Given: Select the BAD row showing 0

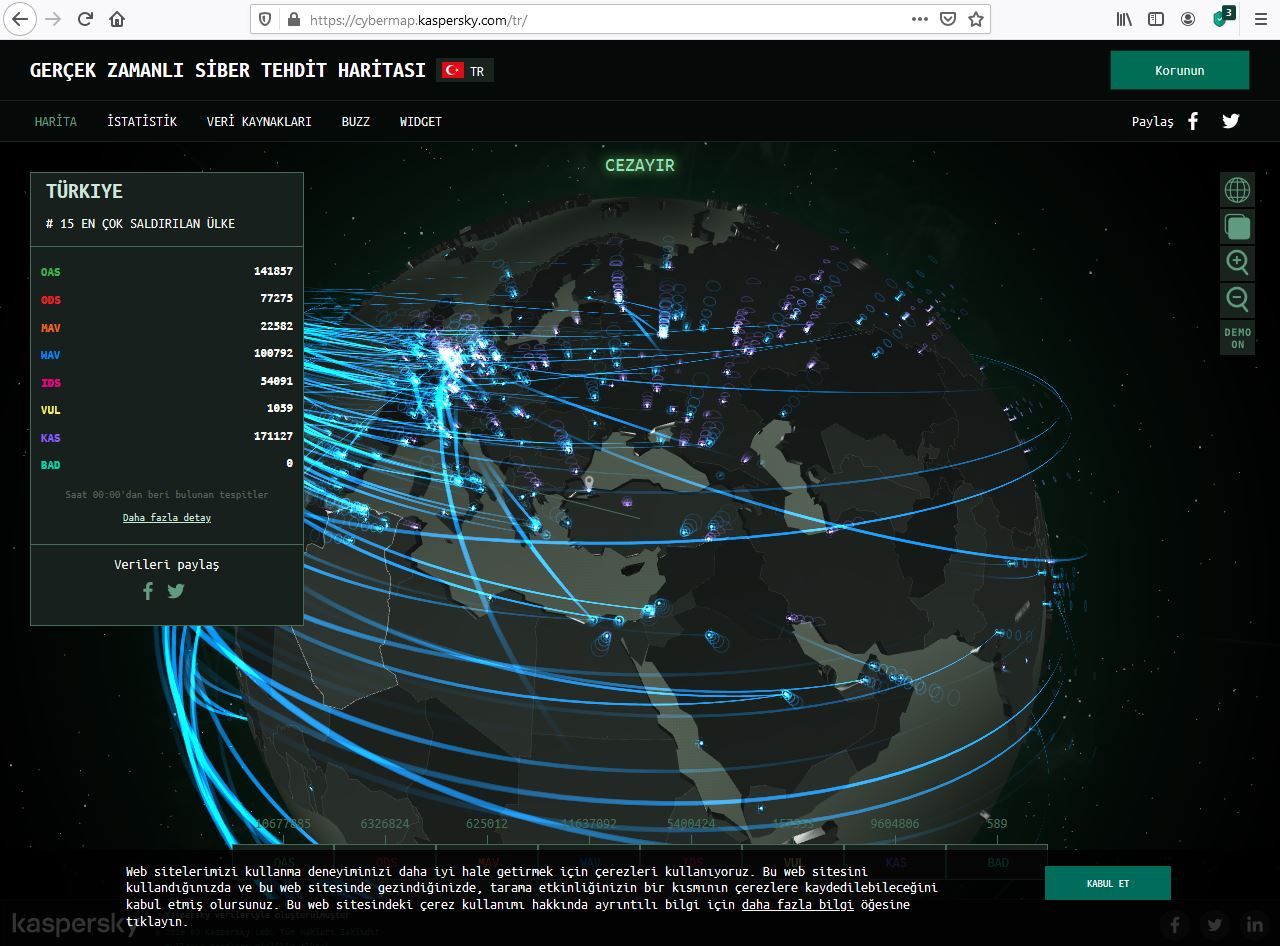Looking at the screenshot, I should click(167, 465).
